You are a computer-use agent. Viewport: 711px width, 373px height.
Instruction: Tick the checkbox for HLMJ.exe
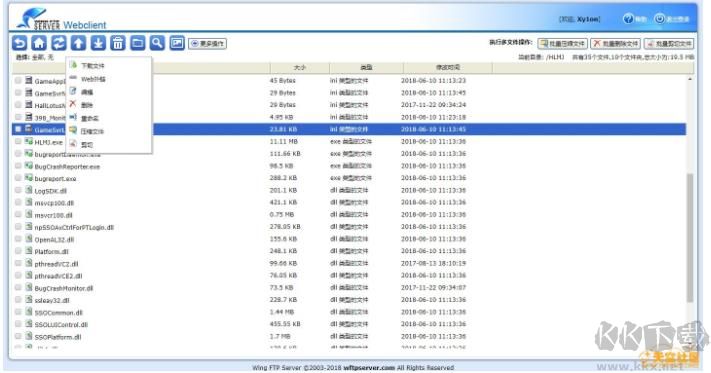click(18, 141)
